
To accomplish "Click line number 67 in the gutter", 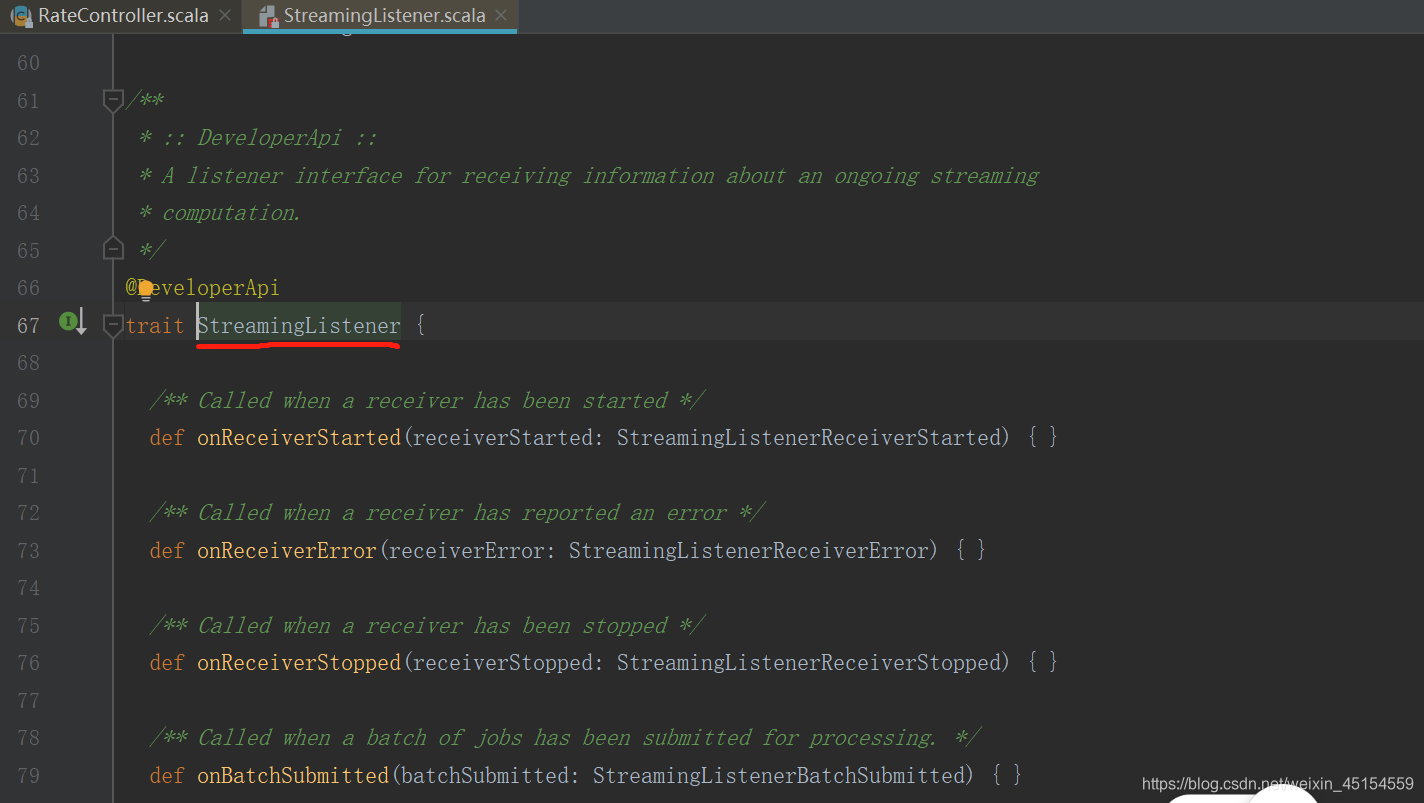I will click(28, 325).
